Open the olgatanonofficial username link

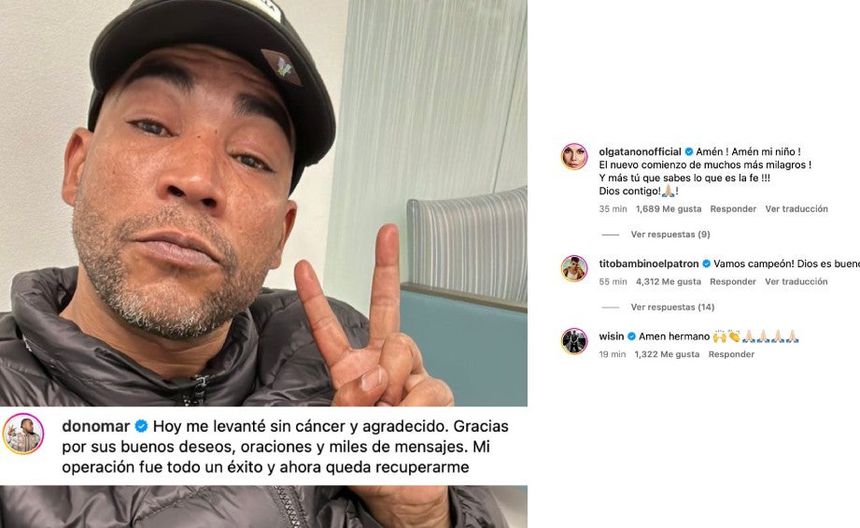[640, 152]
